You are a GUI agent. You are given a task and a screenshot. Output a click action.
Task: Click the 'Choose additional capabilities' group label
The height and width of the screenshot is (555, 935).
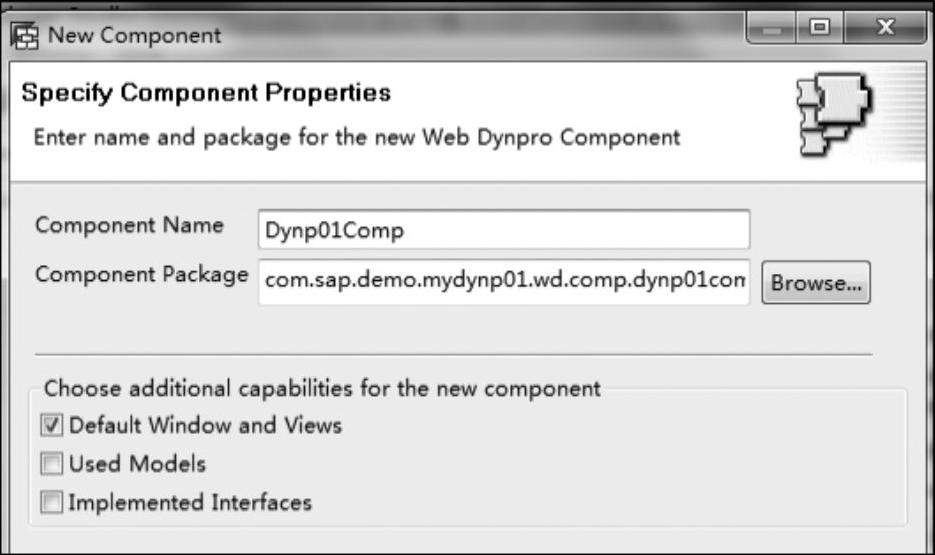[322, 388]
